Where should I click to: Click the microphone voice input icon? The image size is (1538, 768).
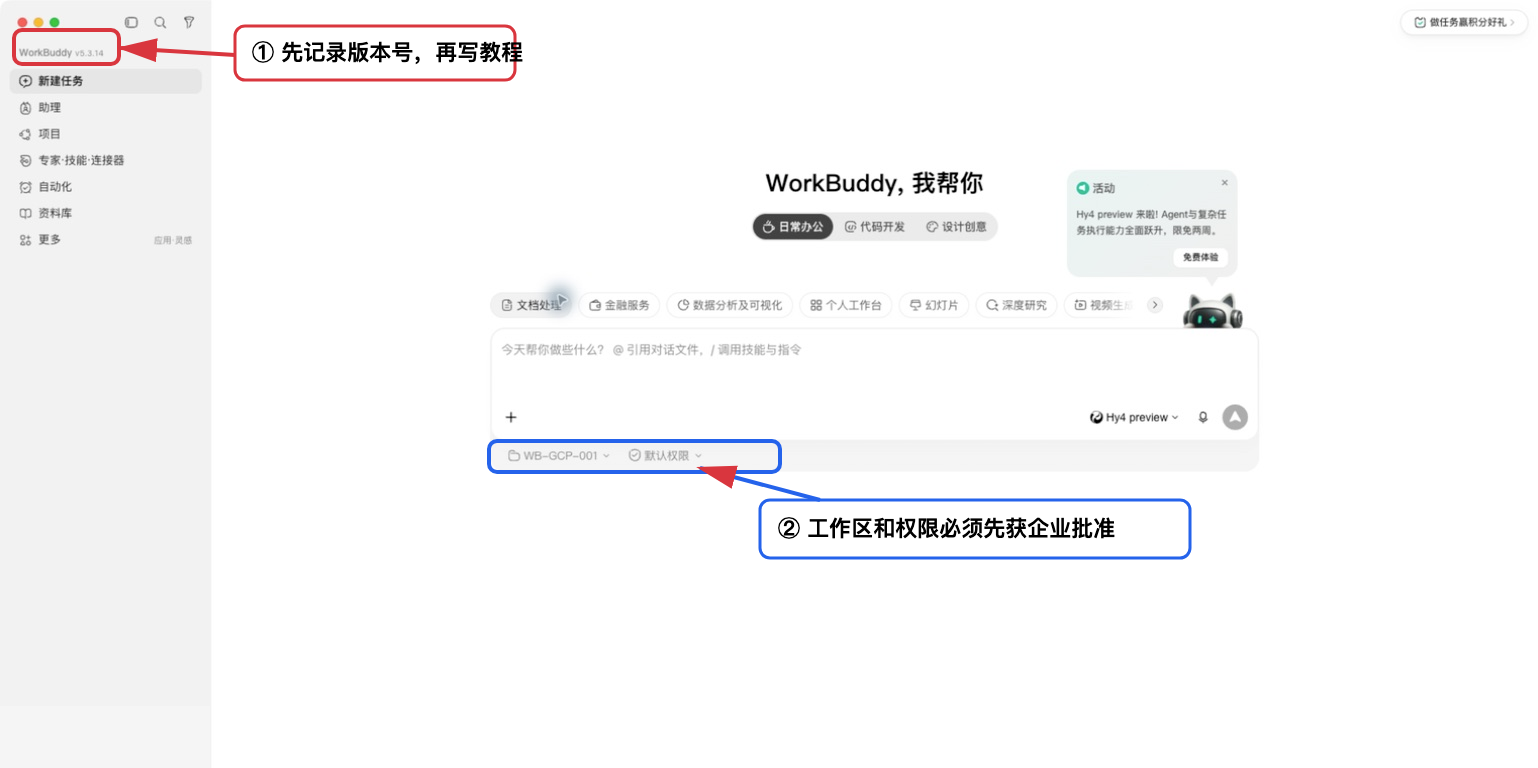coord(1203,418)
